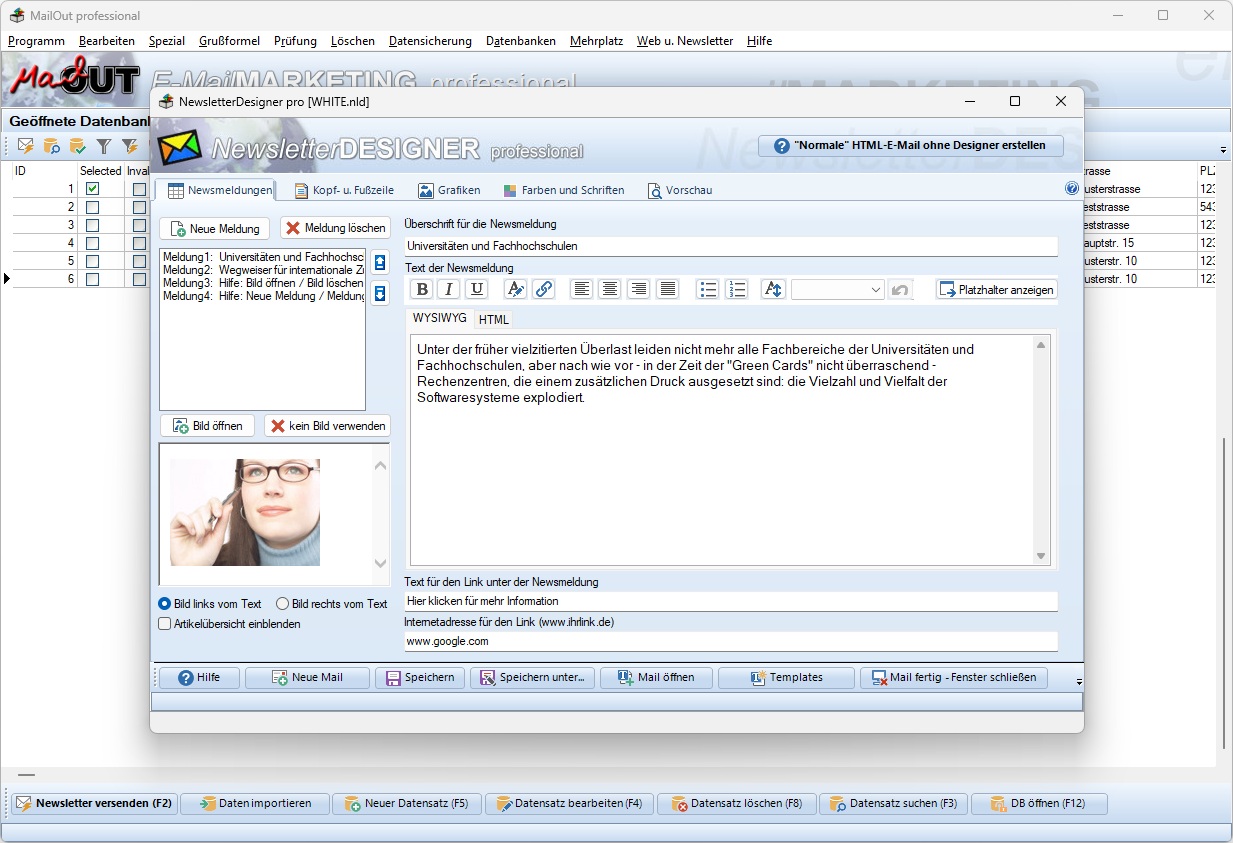The height and width of the screenshot is (843, 1233).
Task: Toggle bold text formatting
Action: 422,289
